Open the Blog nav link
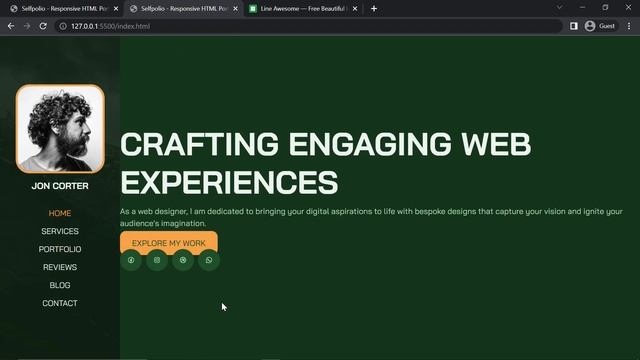The width and height of the screenshot is (640, 360). pos(60,285)
